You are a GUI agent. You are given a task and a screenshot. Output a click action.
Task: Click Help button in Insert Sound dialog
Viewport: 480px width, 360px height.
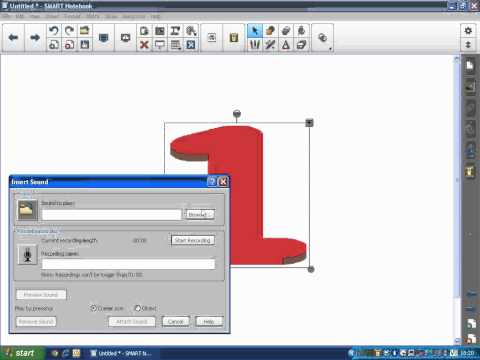(x=209, y=321)
